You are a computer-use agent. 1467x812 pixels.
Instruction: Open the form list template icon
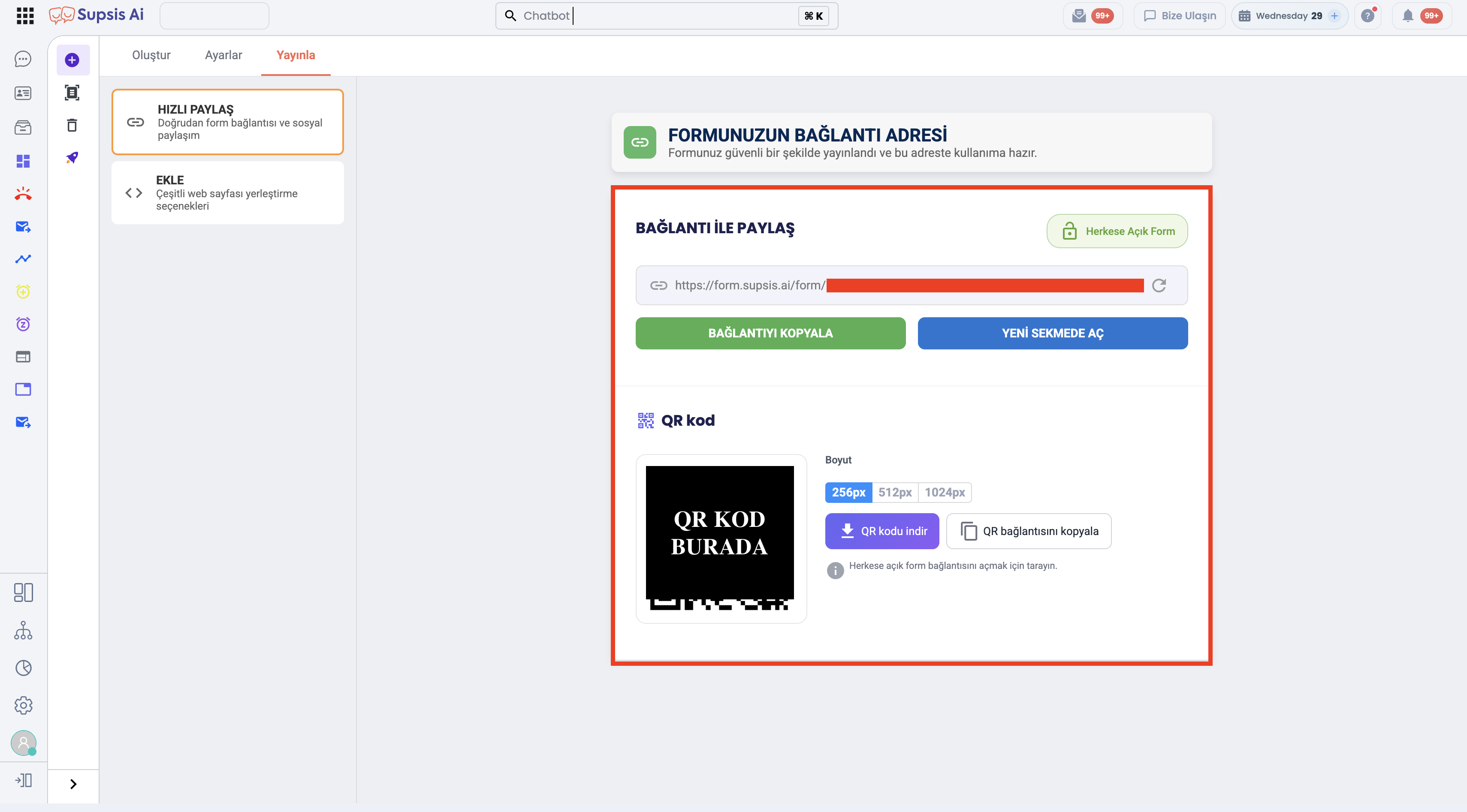pyautogui.click(x=72, y=93)
